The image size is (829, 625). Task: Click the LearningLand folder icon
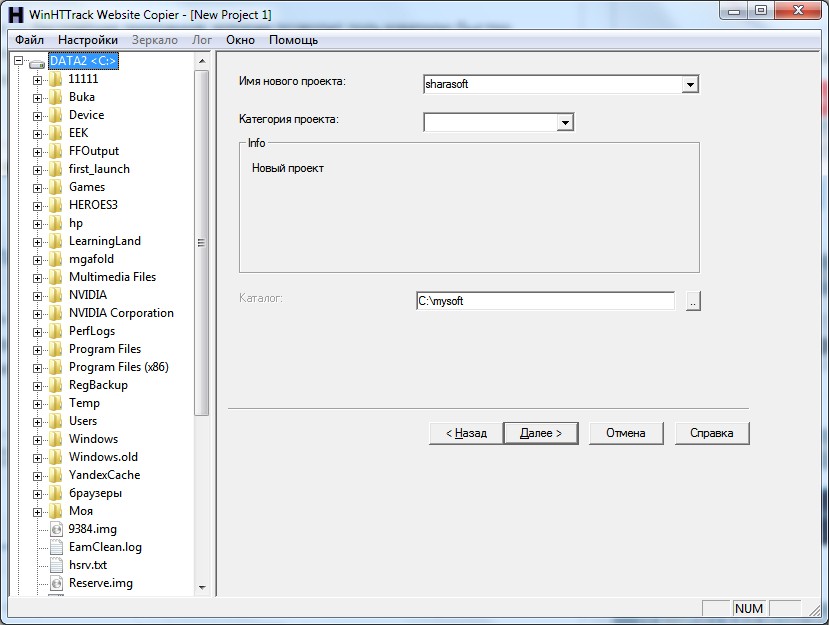pos(56,241)
